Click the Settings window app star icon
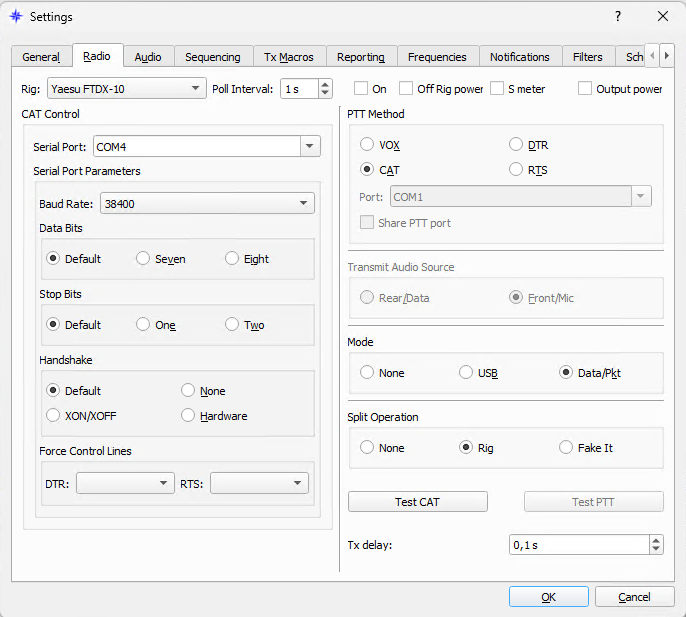 coord(16,17)
